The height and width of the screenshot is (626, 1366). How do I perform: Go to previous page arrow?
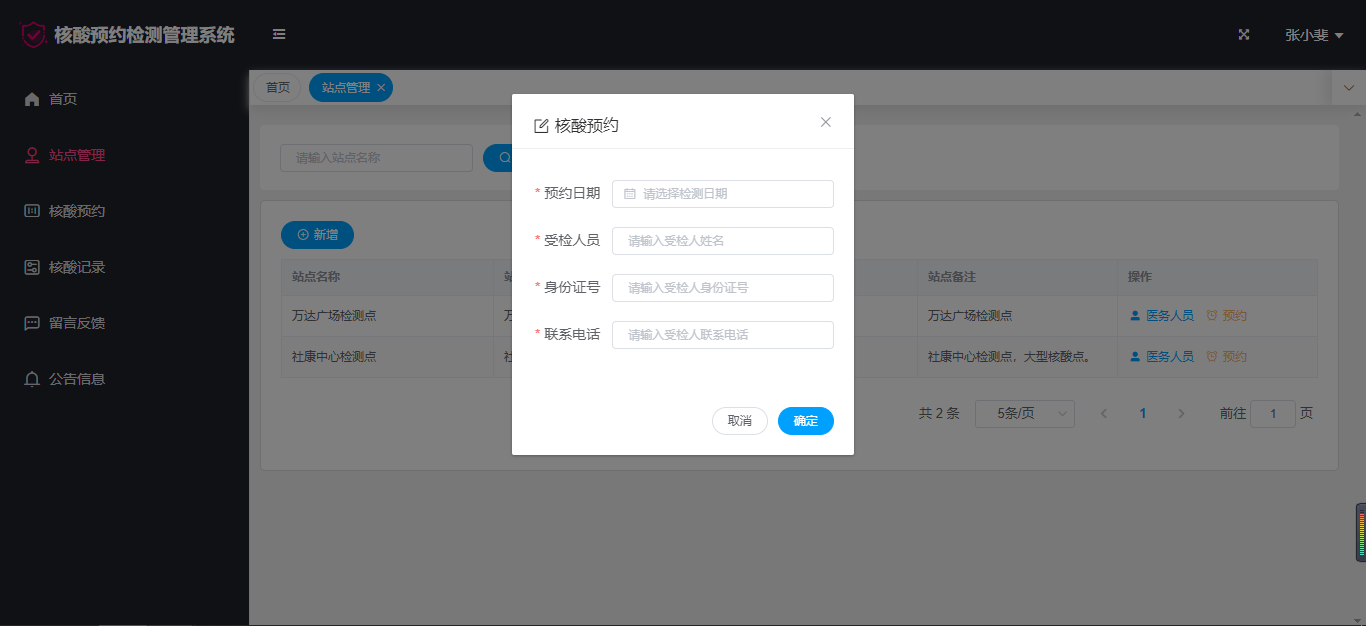tap(1104, 414)
